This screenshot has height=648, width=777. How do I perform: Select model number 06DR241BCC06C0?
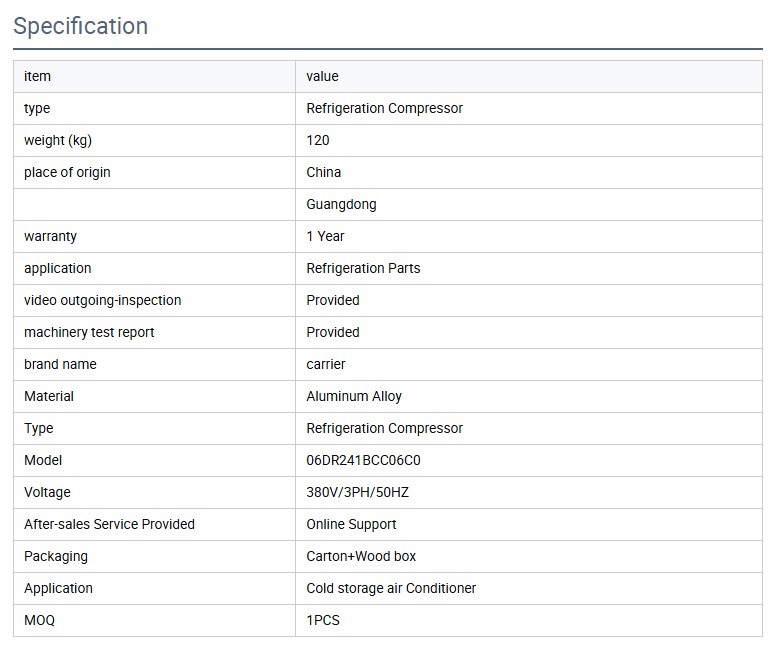pos(363,460)
